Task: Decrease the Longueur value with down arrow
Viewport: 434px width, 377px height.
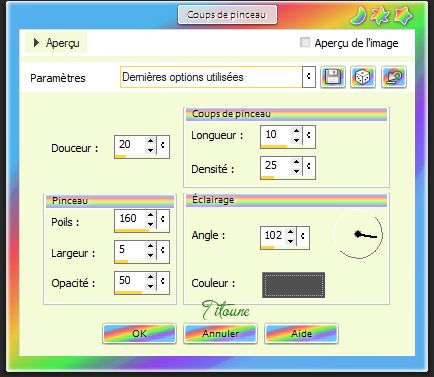Action: [x=296, y=140]
